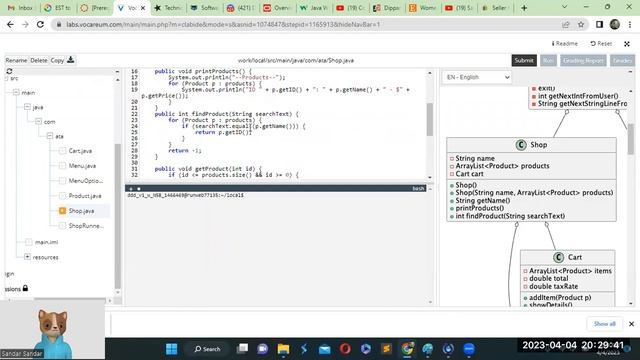Open File Explorer from taskbar
This screenshot has width=640, height=360.
283,349
